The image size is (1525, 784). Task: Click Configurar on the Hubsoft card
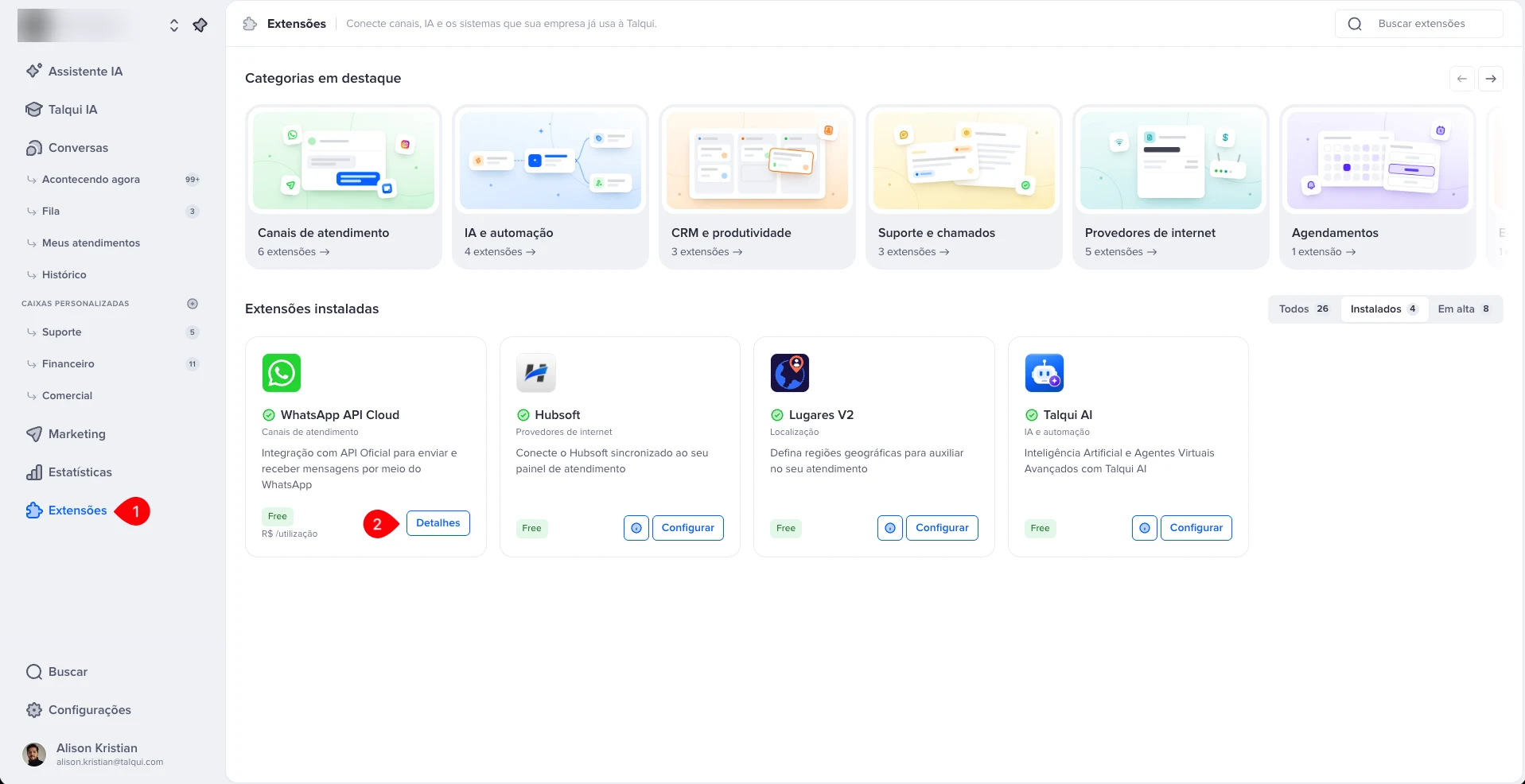pos(688,528)
